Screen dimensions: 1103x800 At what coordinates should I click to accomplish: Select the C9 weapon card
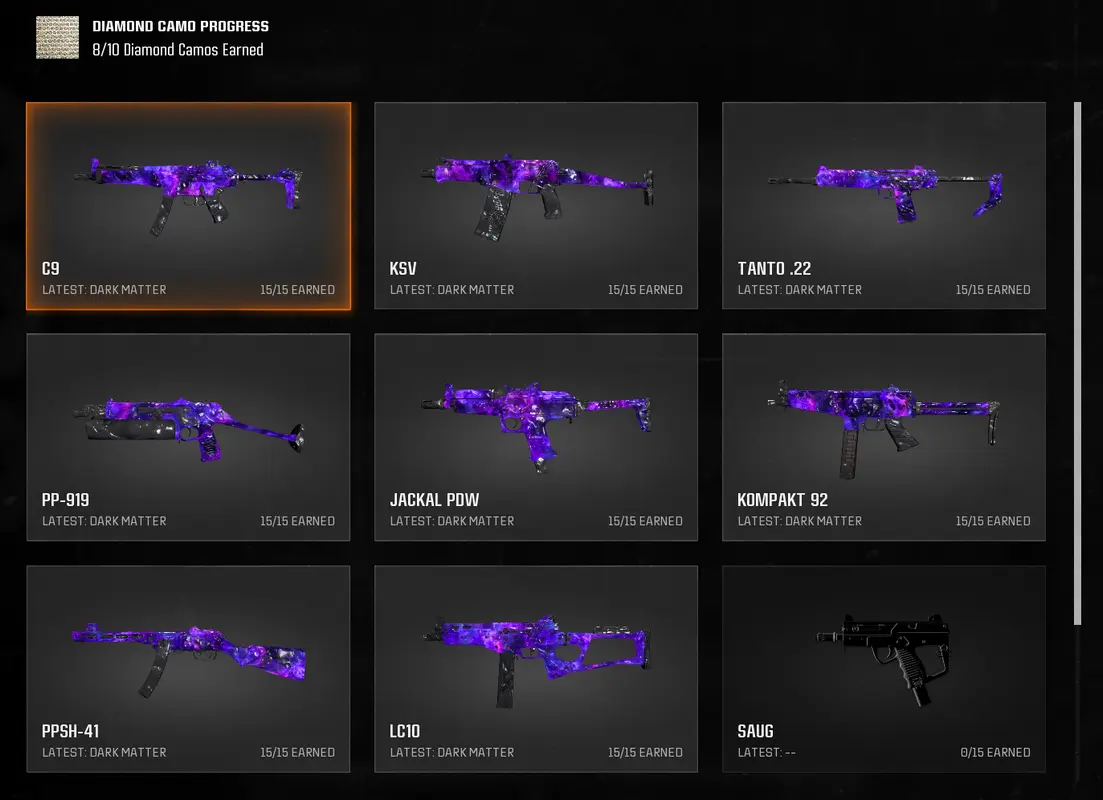tap(189, 205)
